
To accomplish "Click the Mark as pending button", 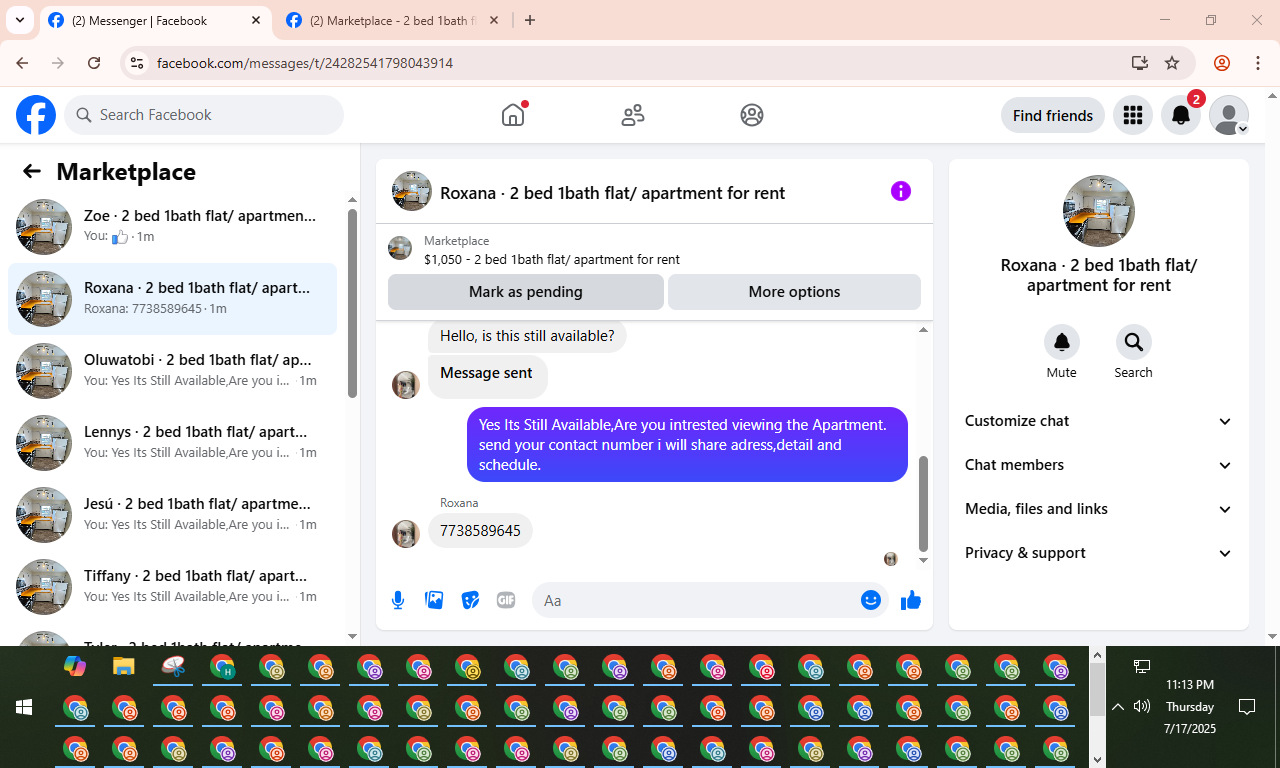I will click(x=526, y=292).
